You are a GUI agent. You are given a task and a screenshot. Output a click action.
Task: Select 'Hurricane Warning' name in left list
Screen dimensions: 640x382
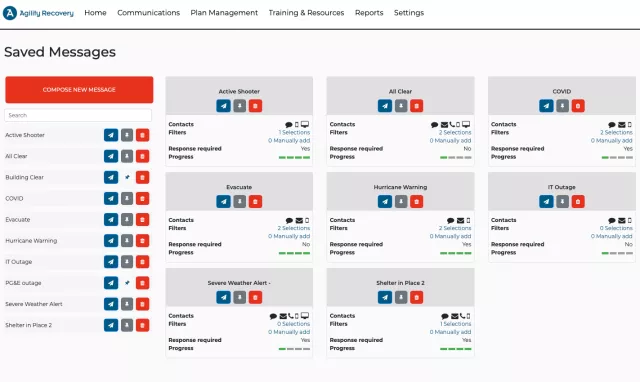coord(31,241)
